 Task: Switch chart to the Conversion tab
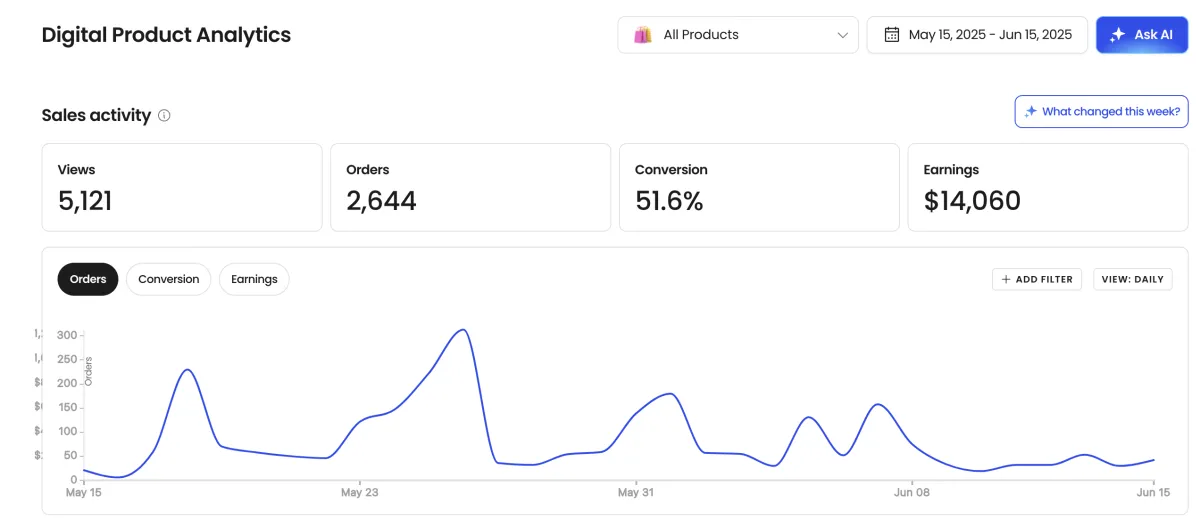point(168,279)
